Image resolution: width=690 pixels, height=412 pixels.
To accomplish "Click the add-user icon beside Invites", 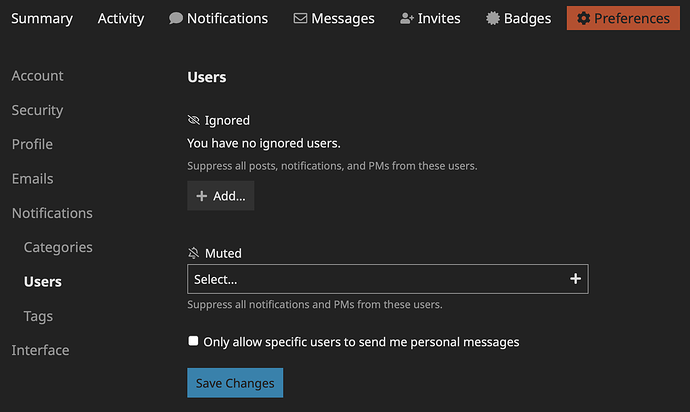I will tap(406, 18).
